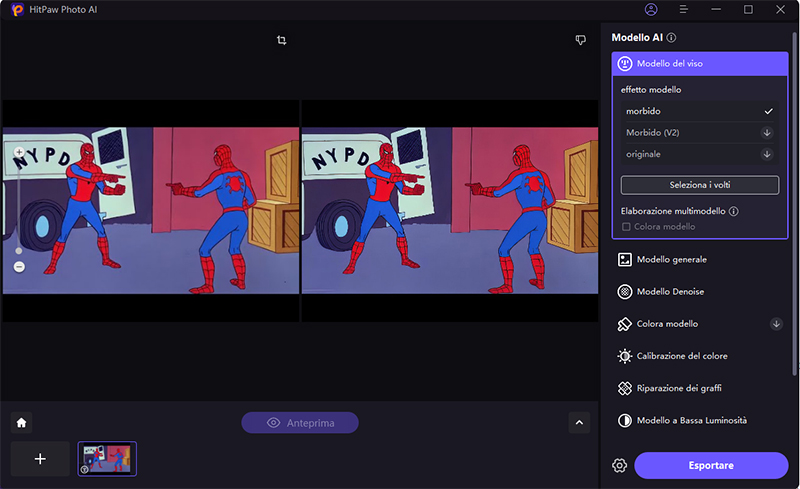Select originale effect option
The height and width of the screenshot is (489, 800).
coord(699,154)
